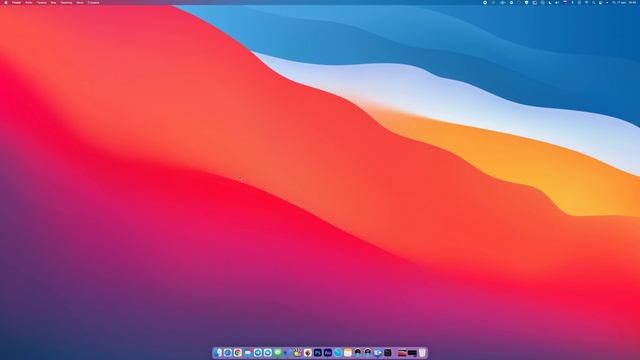
Task: Launch Google Chrome from the Dock
Action: [238, 353]
